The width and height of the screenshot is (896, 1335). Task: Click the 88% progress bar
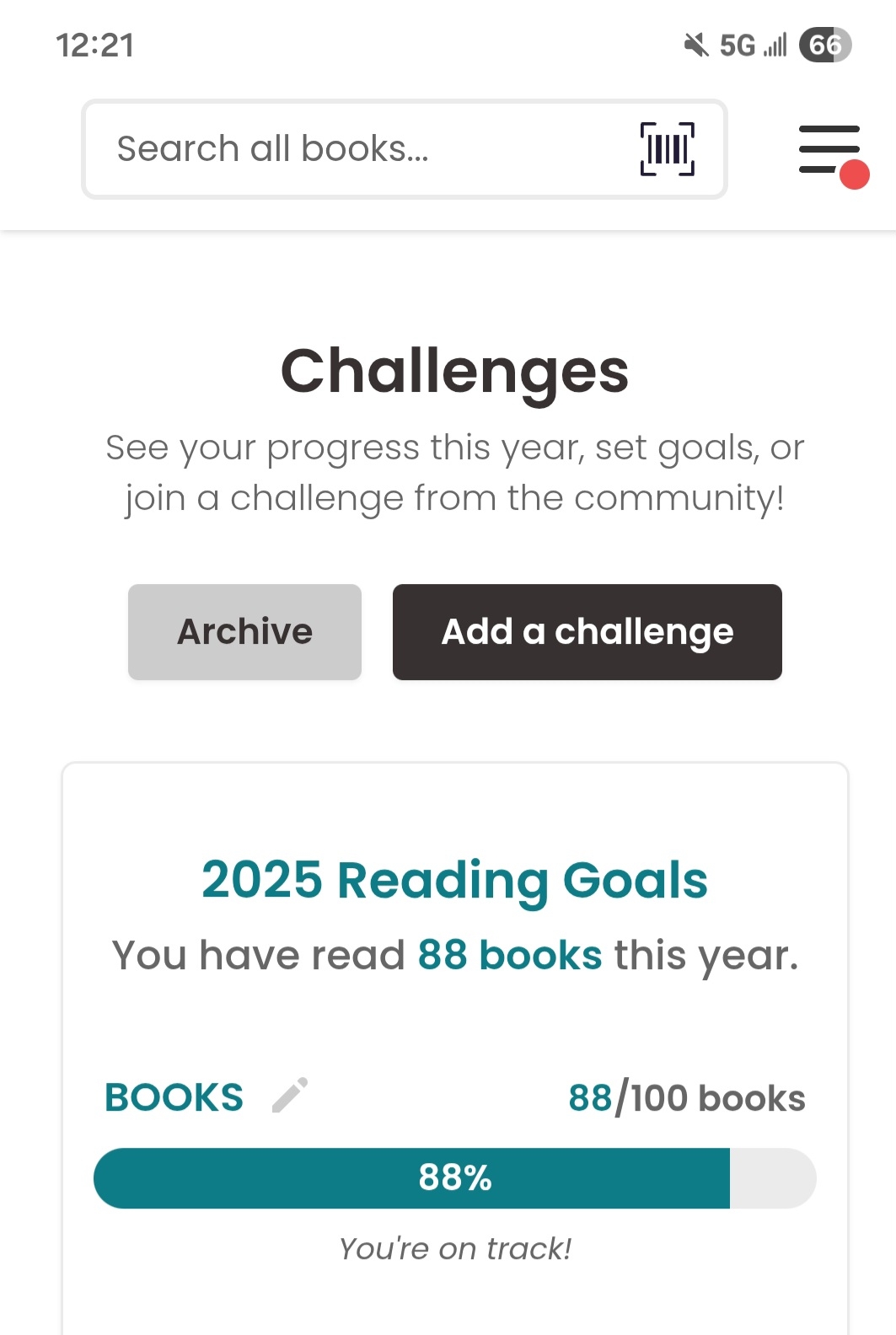454,1177
